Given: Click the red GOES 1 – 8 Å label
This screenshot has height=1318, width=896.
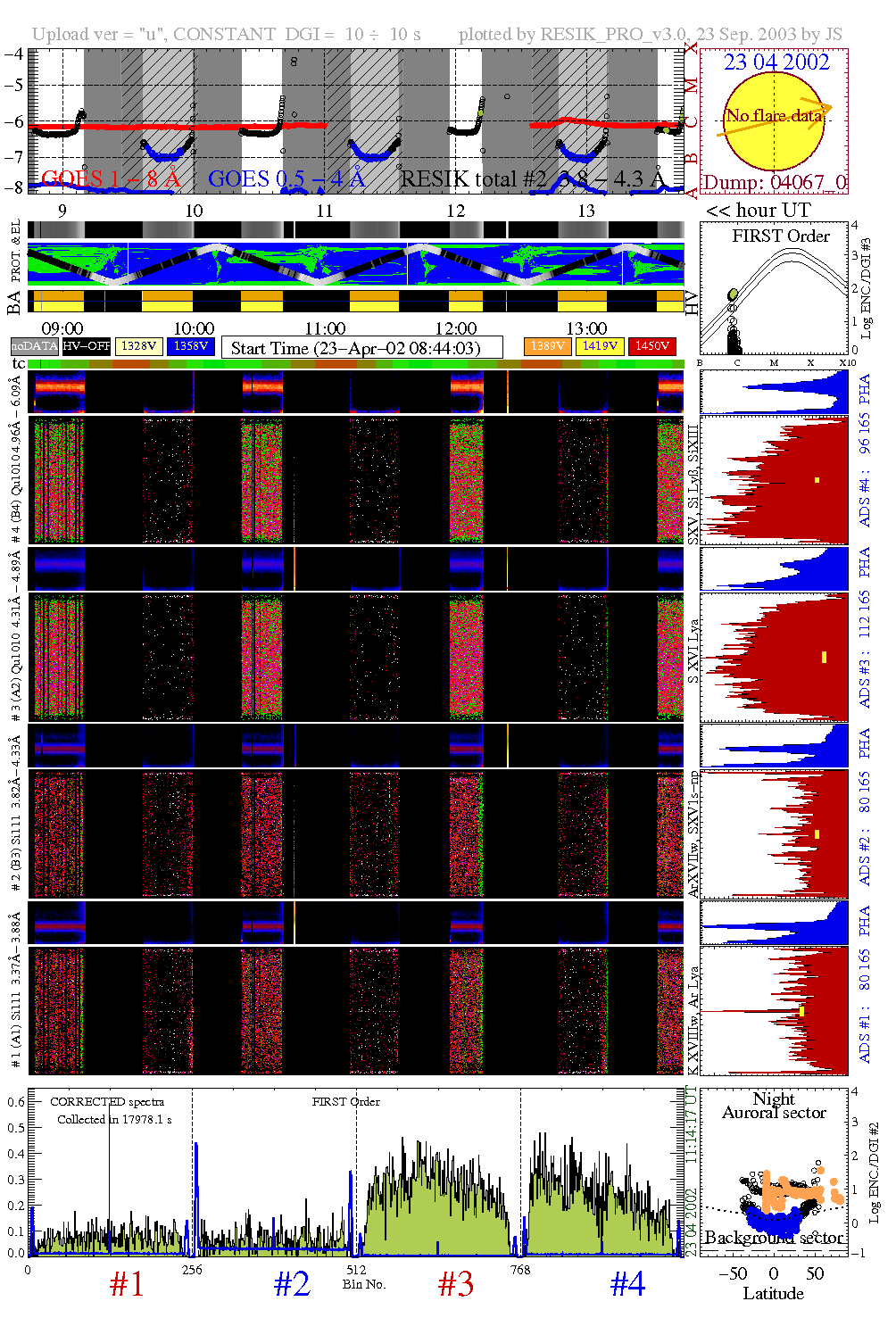Looking at the screenshot, I should tap(111, 179).
